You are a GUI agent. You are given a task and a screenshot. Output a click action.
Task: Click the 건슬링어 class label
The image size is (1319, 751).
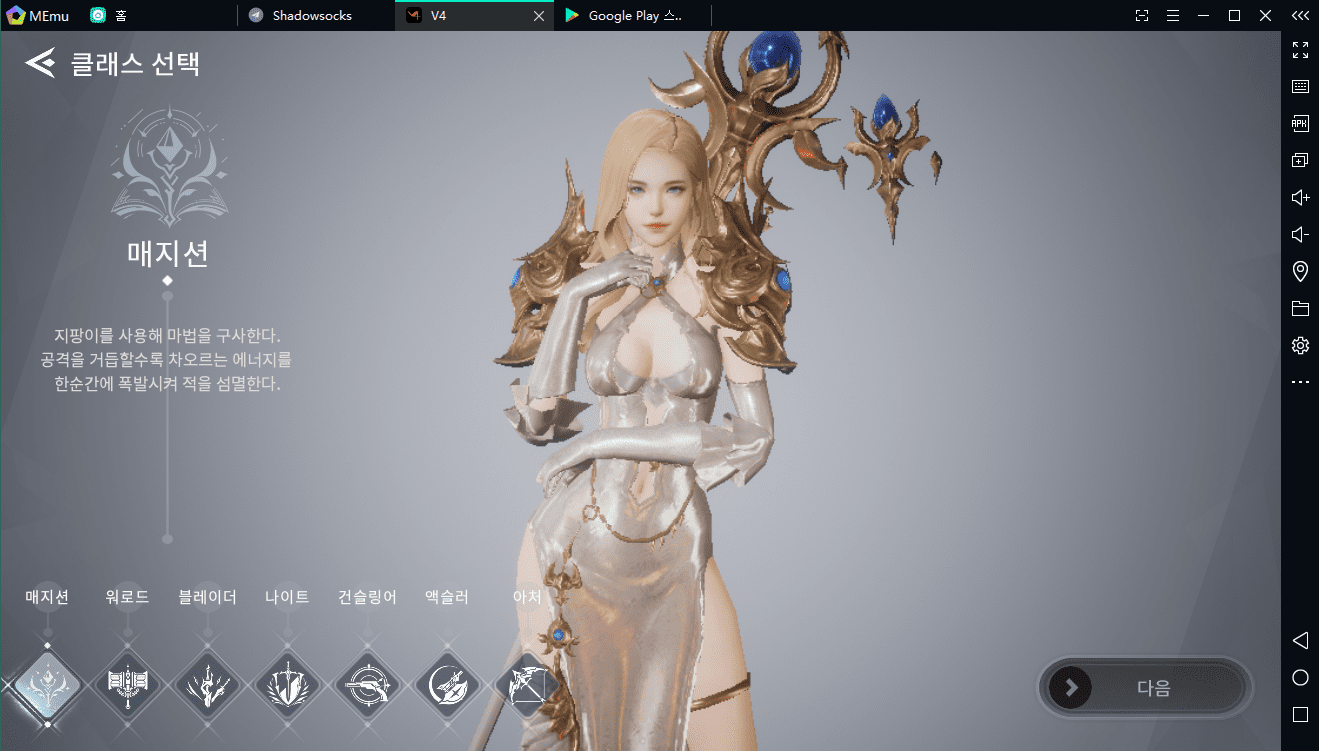367,597
